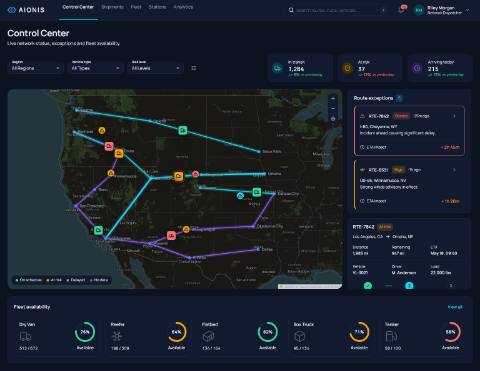Toggle the On schedule legend item
Screen dimensions: 480x371
pyautogui.click(x=29, y=280)
